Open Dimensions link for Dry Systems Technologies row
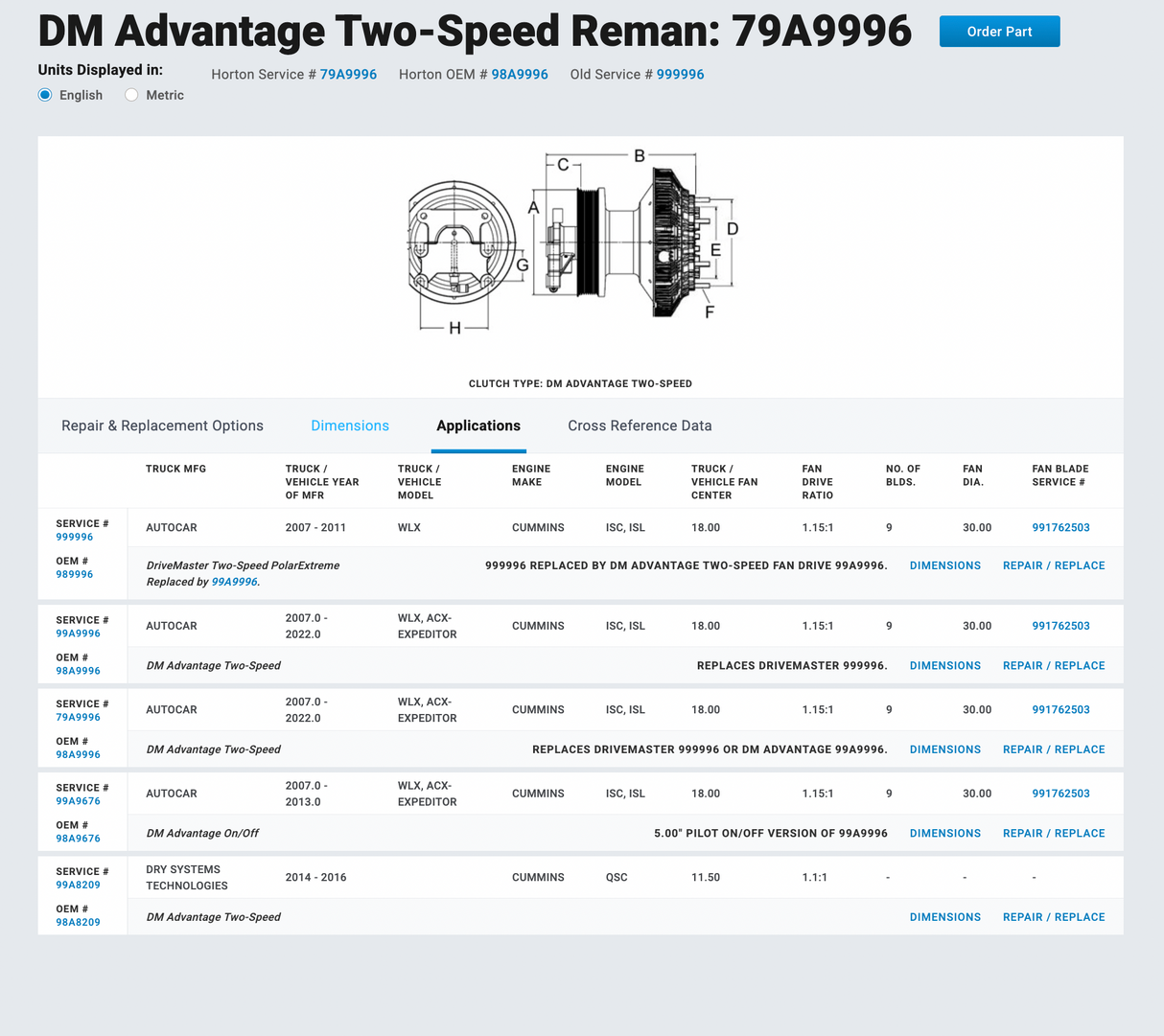The image size is (1164, 1036). click(x=944, y=917)
